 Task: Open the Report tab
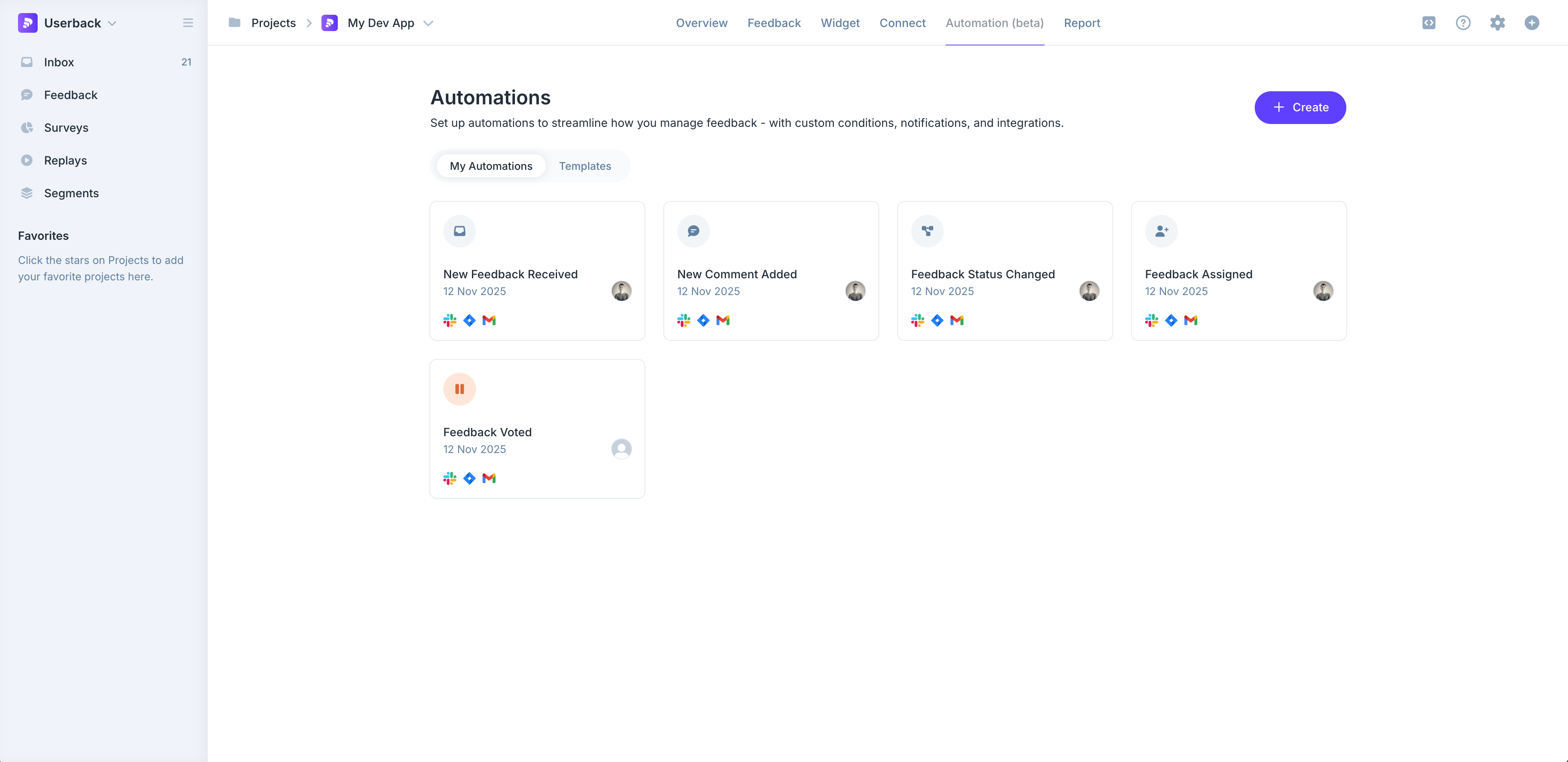point(1082,23)
